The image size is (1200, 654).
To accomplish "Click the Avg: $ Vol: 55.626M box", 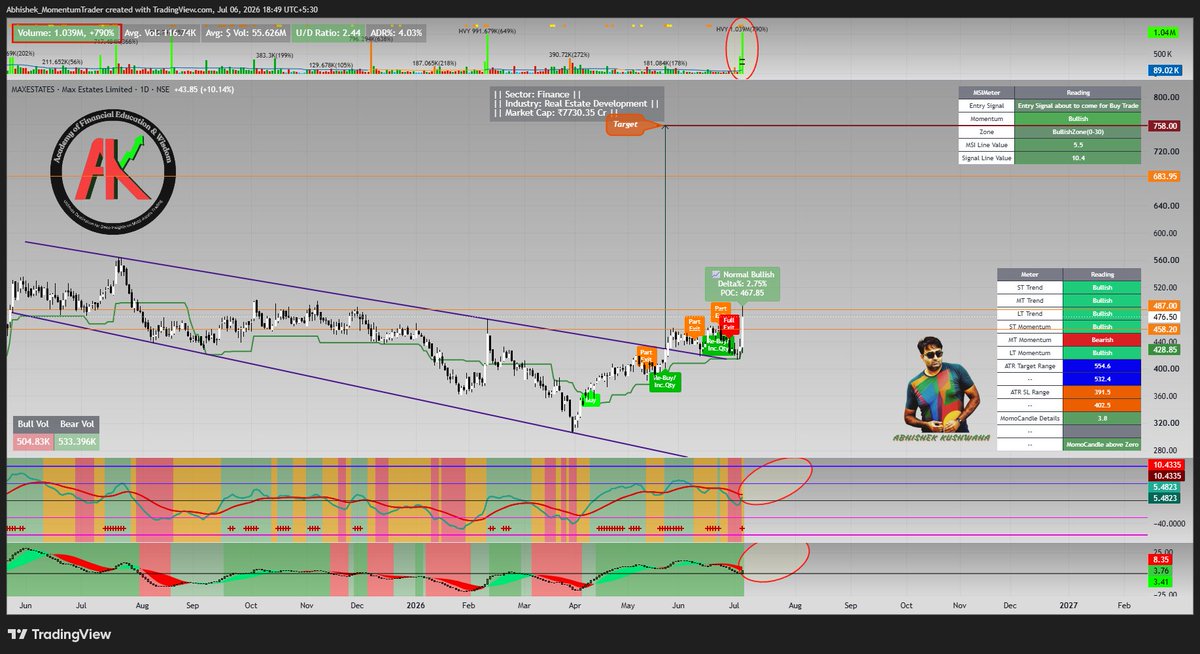I will (x=246, y=33).
